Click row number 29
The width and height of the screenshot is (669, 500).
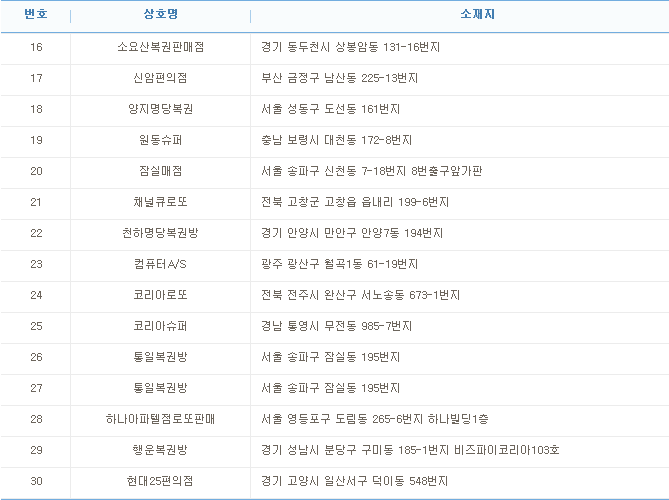pos(36,450)
